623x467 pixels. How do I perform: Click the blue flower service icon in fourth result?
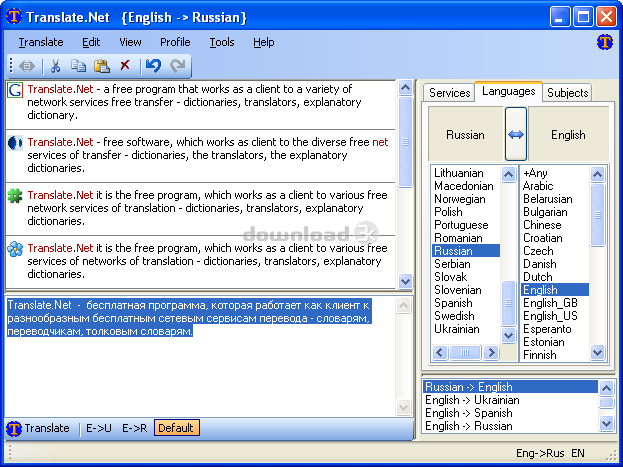tap(15, 249)
